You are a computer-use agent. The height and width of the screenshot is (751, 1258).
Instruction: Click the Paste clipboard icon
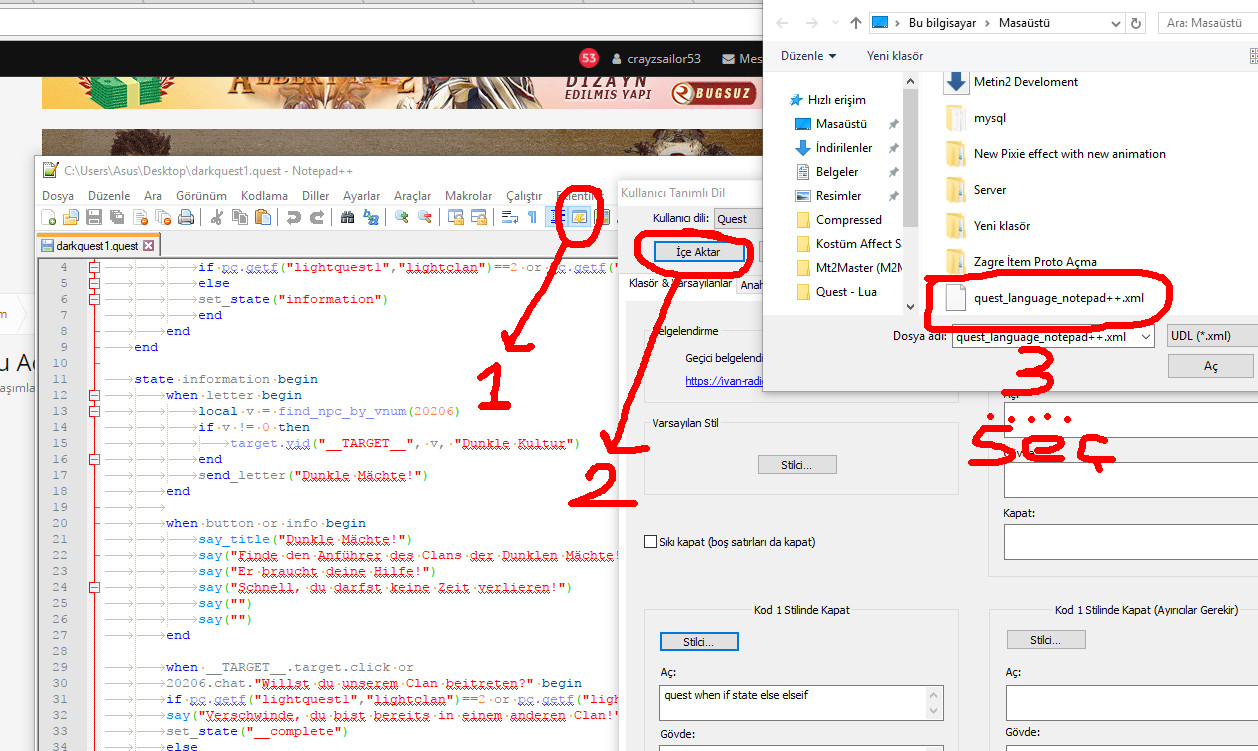click(x=262, y=217)
